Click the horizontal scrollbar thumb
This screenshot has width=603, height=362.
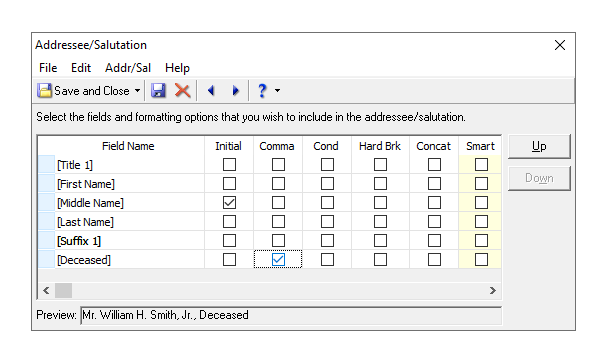[x=63, y=290]
